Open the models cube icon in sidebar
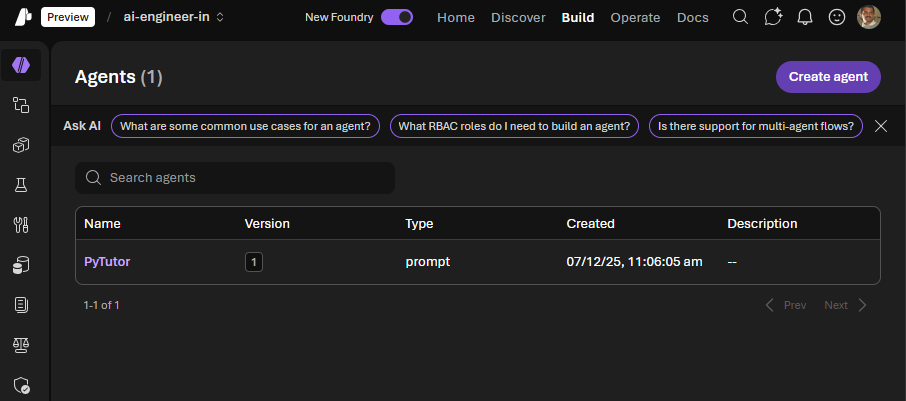Screen dimensions: 906x401 (x=21, y=146)
